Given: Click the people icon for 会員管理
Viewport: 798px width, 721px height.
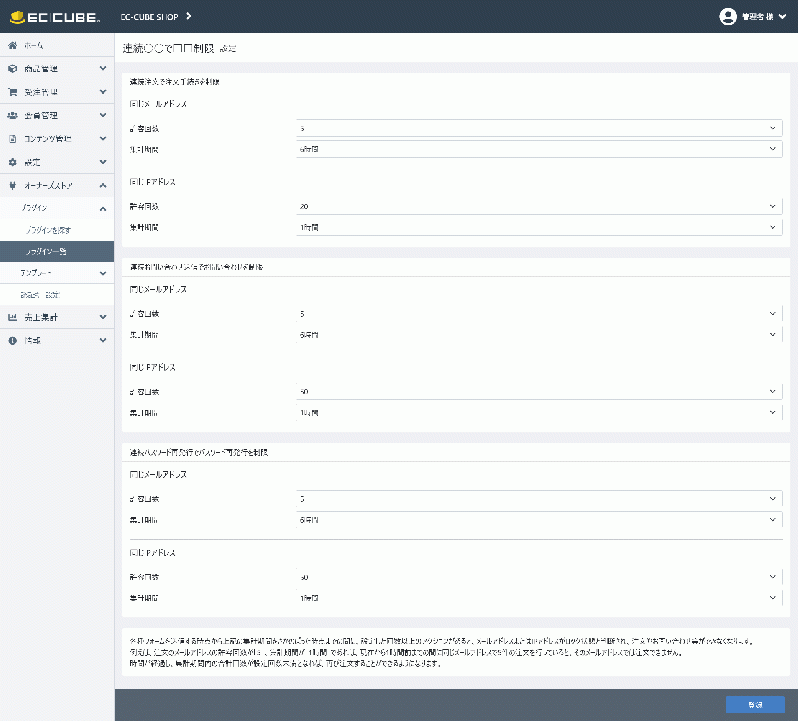Looking at the screenshot, I should [12, 116].
